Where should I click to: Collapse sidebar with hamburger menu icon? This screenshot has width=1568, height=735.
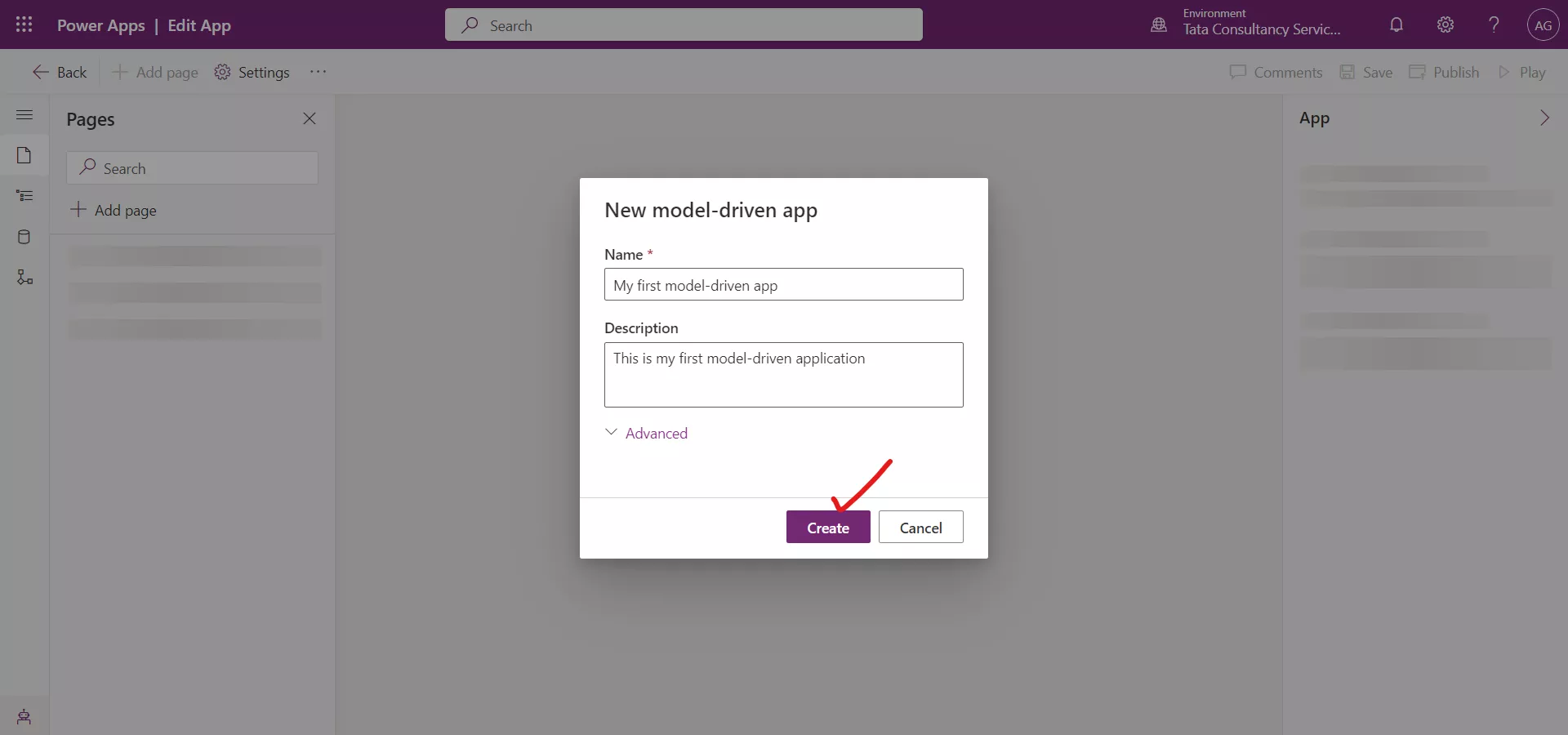24,114
